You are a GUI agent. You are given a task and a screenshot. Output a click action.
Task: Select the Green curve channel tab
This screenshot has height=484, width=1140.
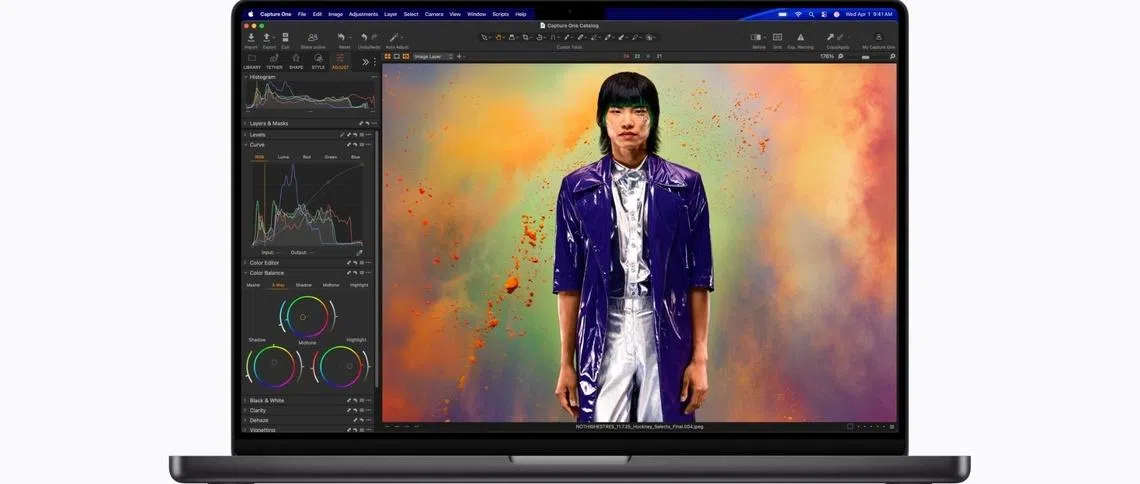click(331, 157)
